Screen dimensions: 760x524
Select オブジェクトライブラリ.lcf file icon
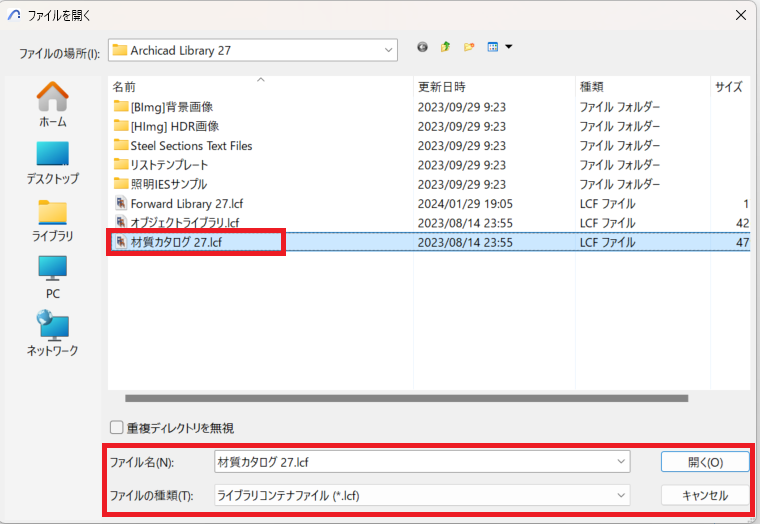(121, 222)
